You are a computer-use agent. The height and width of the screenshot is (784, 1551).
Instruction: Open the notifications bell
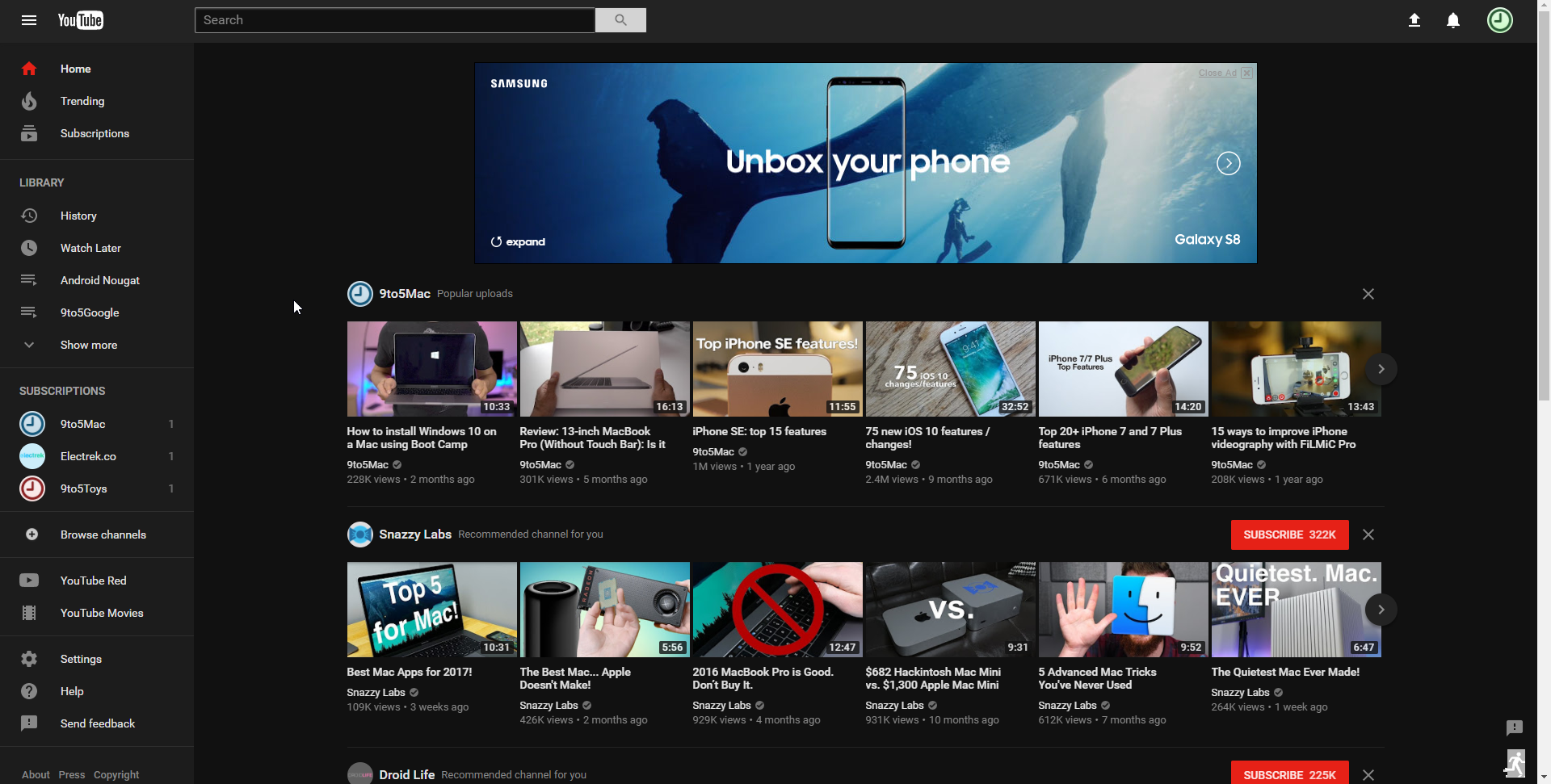(x=1452, y=20)
